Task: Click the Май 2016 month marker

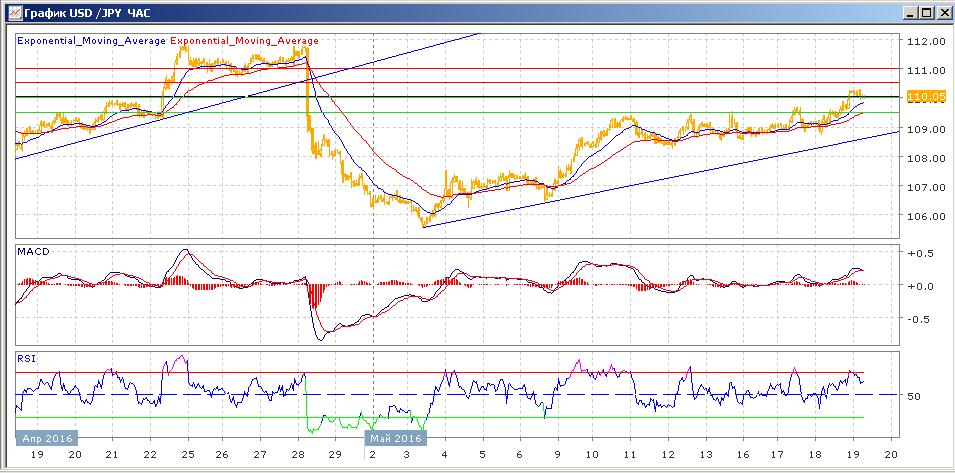Action: (x=396, y=438)
